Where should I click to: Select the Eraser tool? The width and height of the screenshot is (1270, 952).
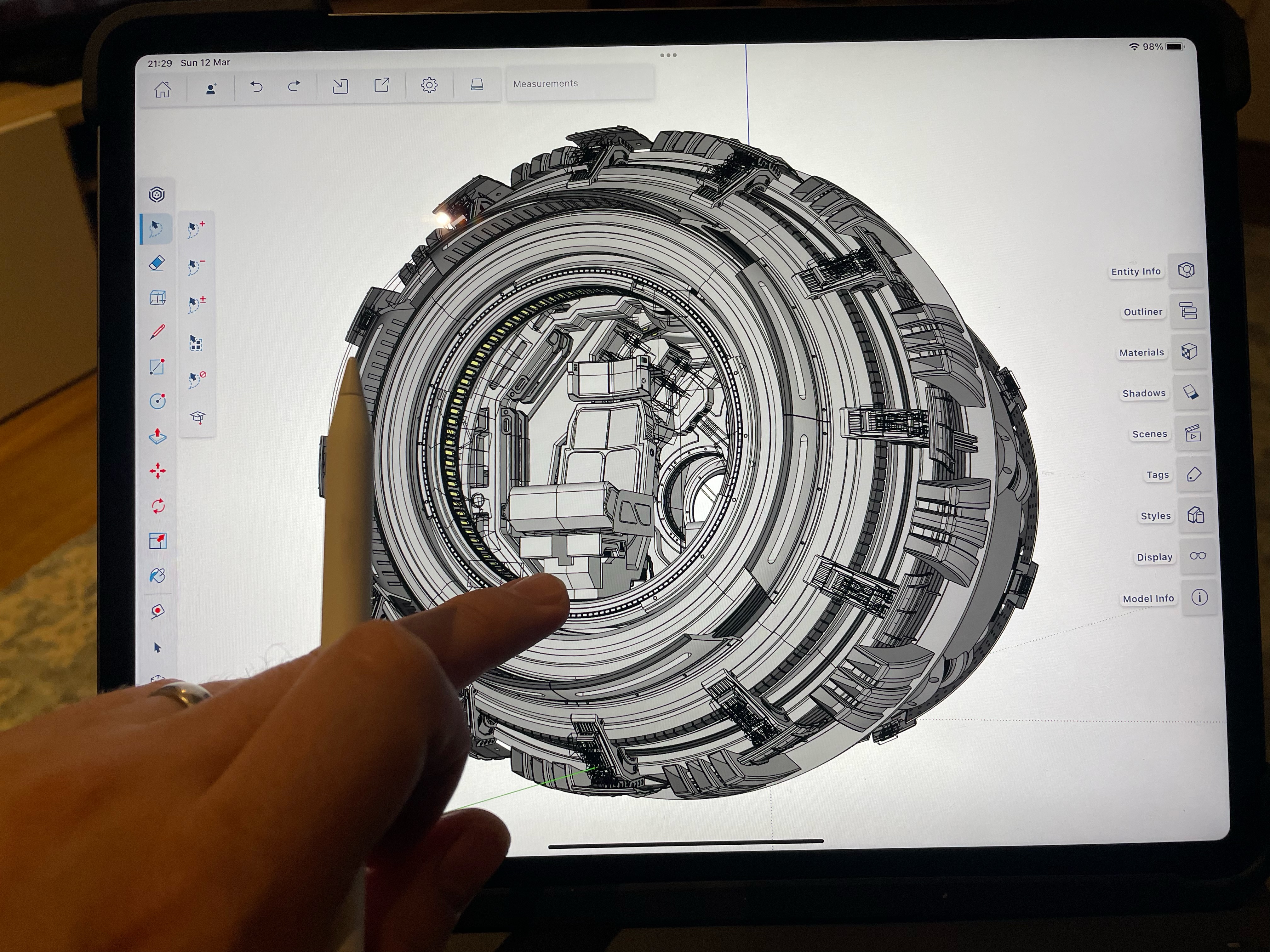(157, 263)
